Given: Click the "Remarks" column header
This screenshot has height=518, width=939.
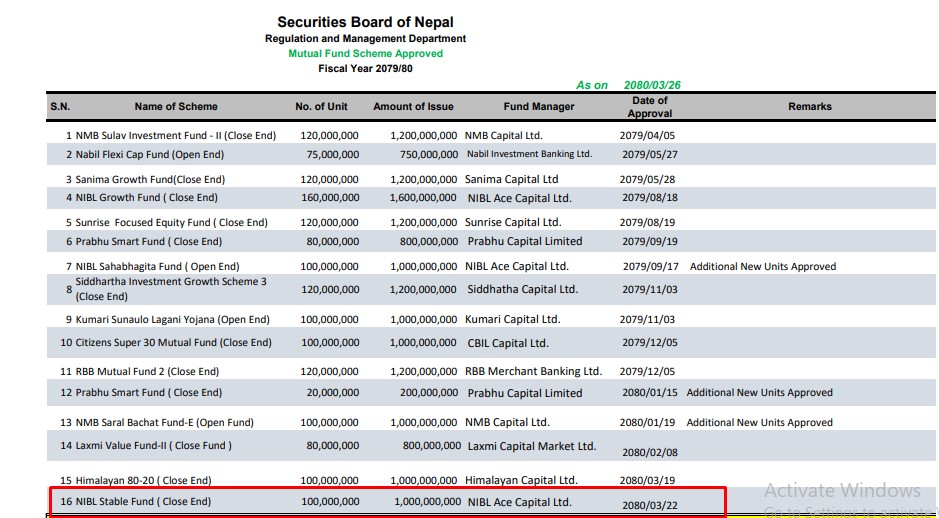Looking at the screenshot, I should [x=809, y=107].
